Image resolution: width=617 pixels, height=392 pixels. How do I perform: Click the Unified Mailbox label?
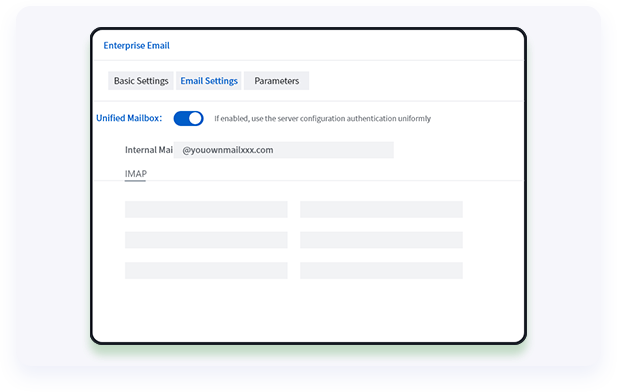point(129,118)
